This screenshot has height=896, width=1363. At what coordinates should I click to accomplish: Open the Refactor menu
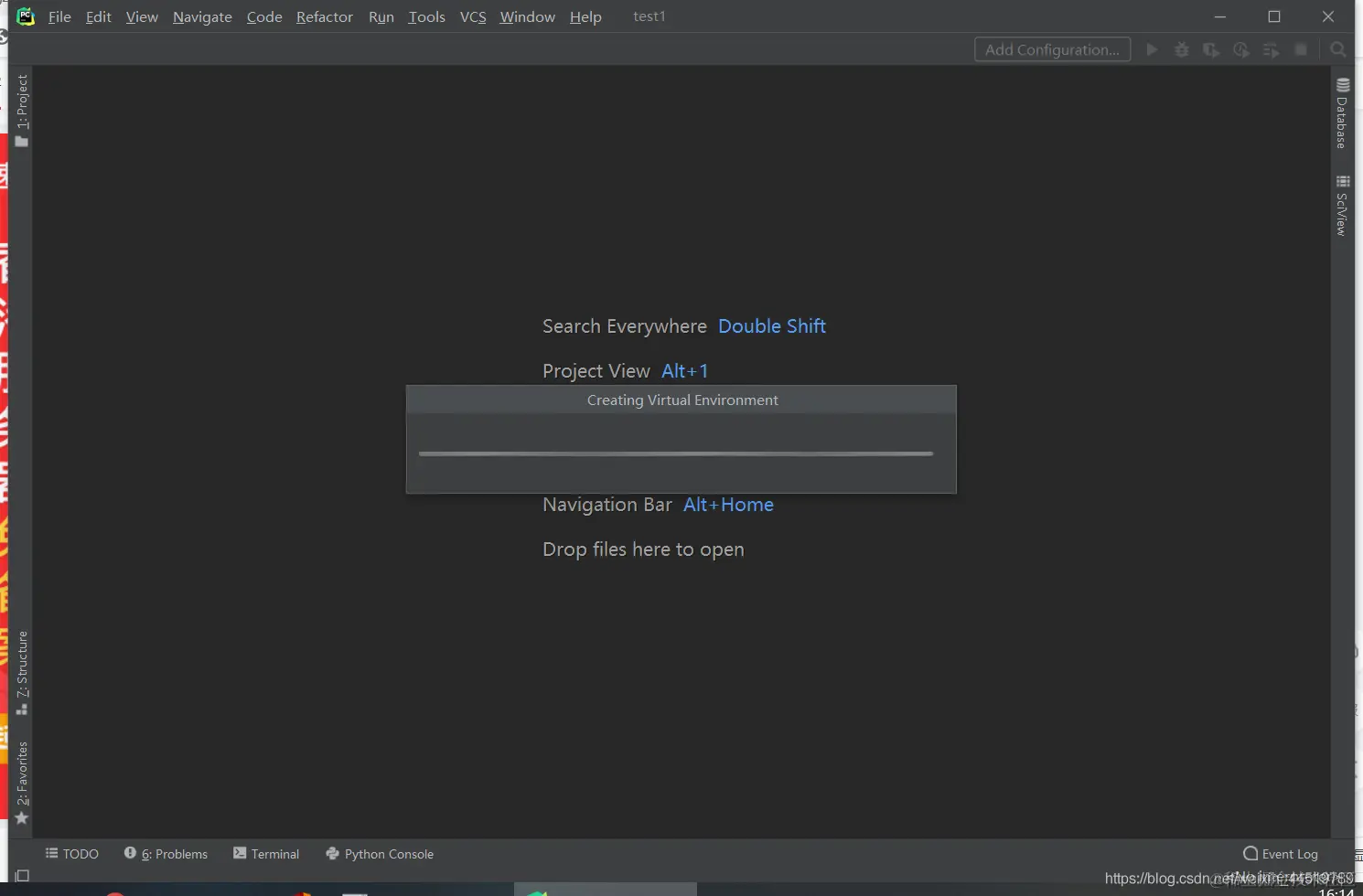click(x=325, y=16)
